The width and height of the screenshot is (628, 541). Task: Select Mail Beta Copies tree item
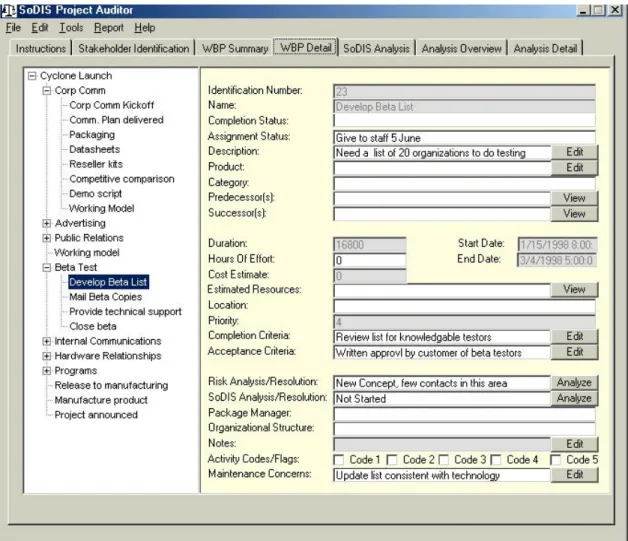point(105,297)
